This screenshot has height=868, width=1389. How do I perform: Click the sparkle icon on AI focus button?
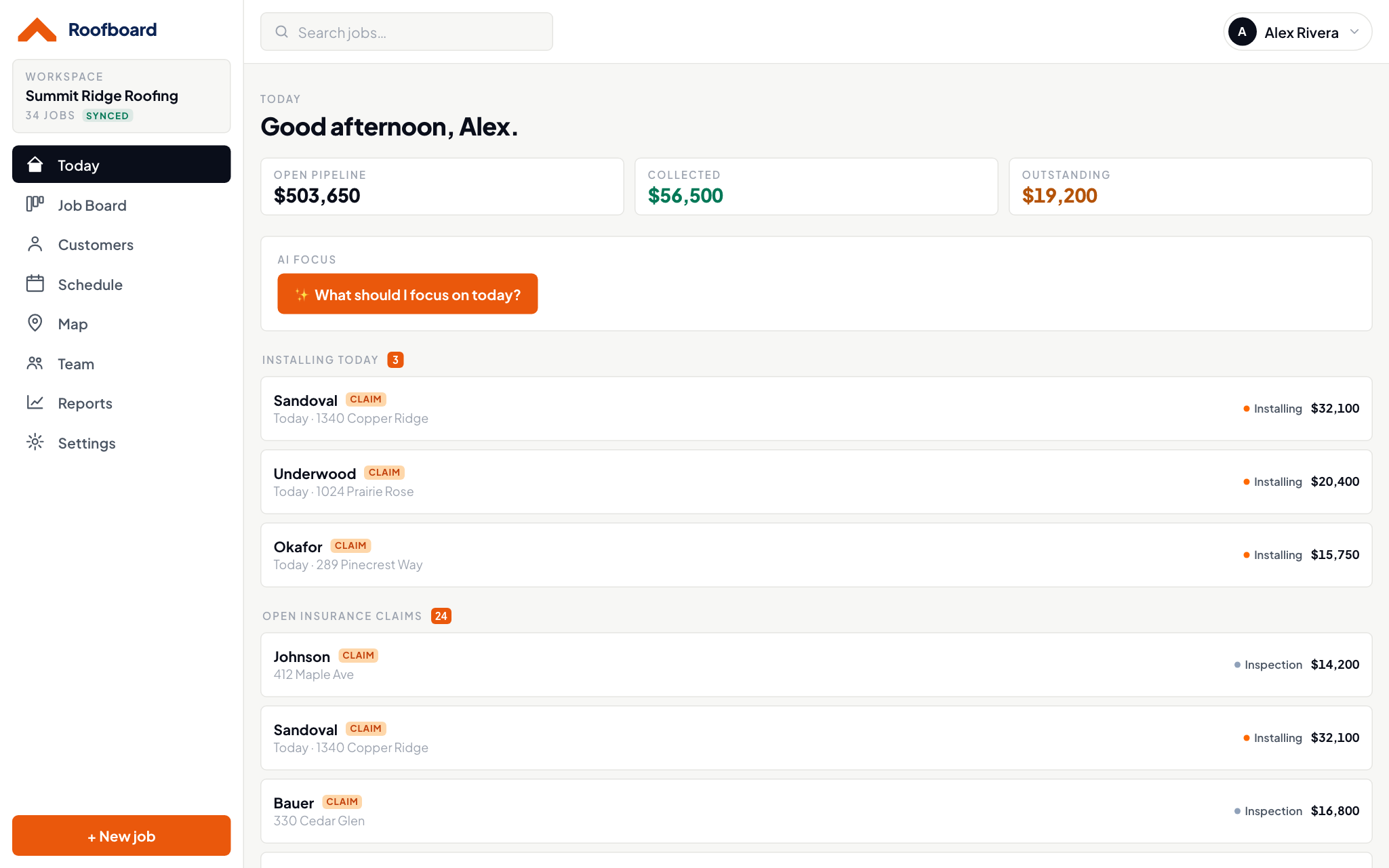click(x=302, y=295)
